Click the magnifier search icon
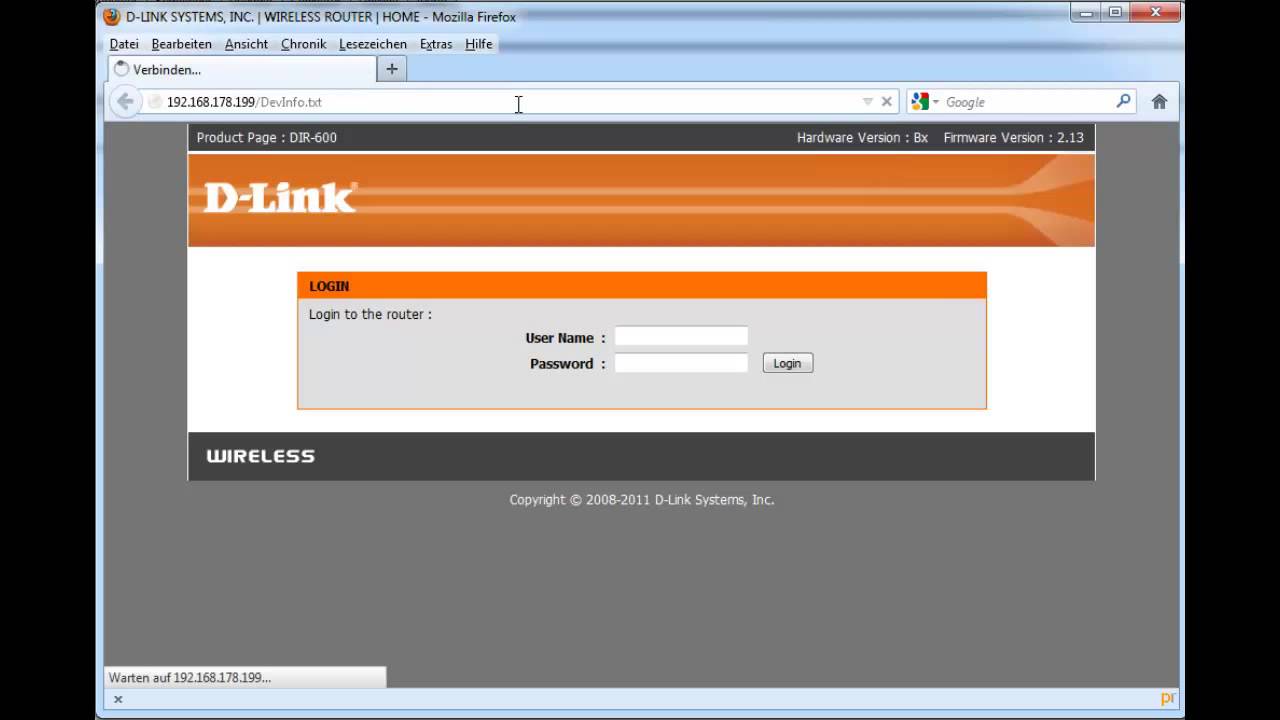The height and width of the screenshot is (720, 1280). tap(1124, 101)
